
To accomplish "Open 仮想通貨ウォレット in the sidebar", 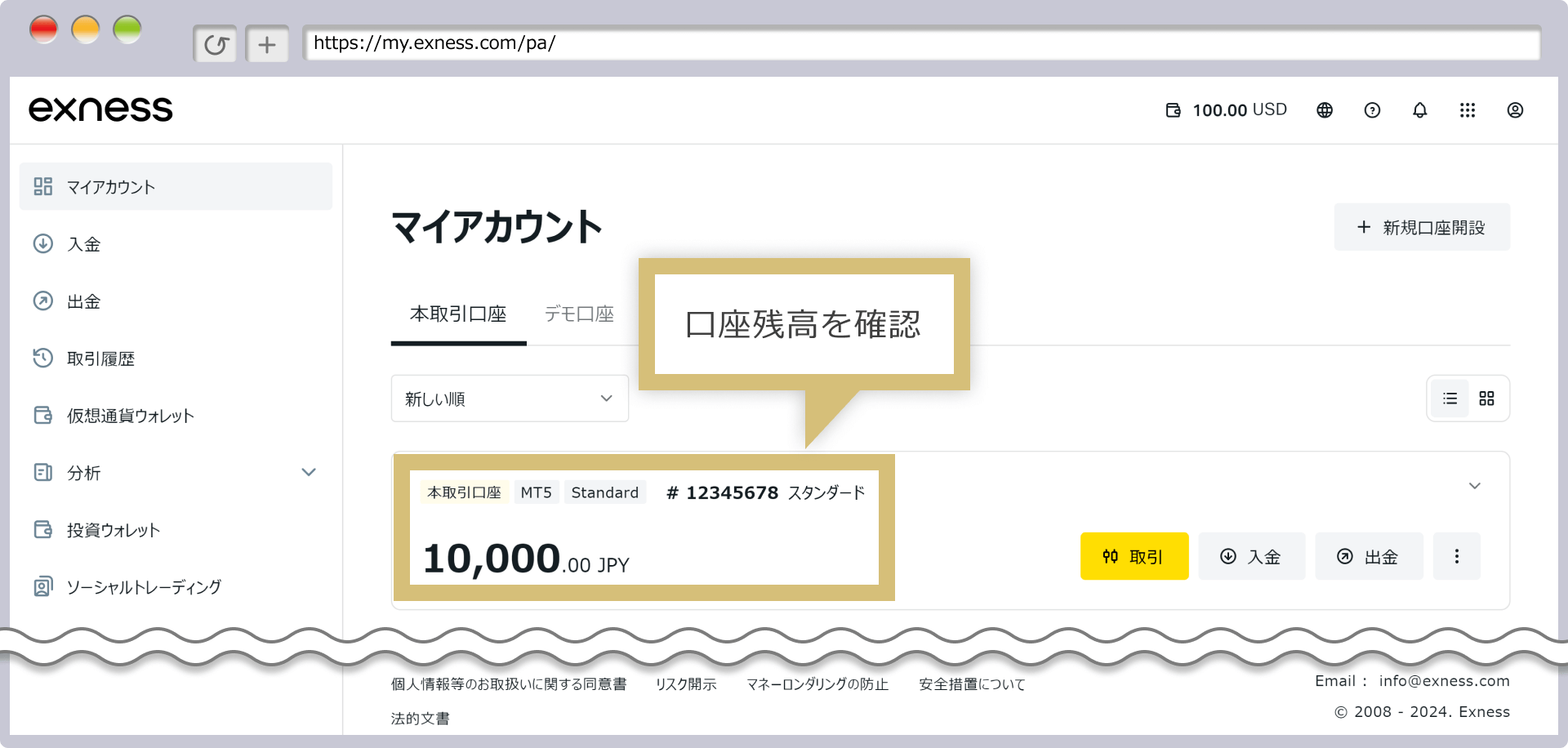I will 176,416.
